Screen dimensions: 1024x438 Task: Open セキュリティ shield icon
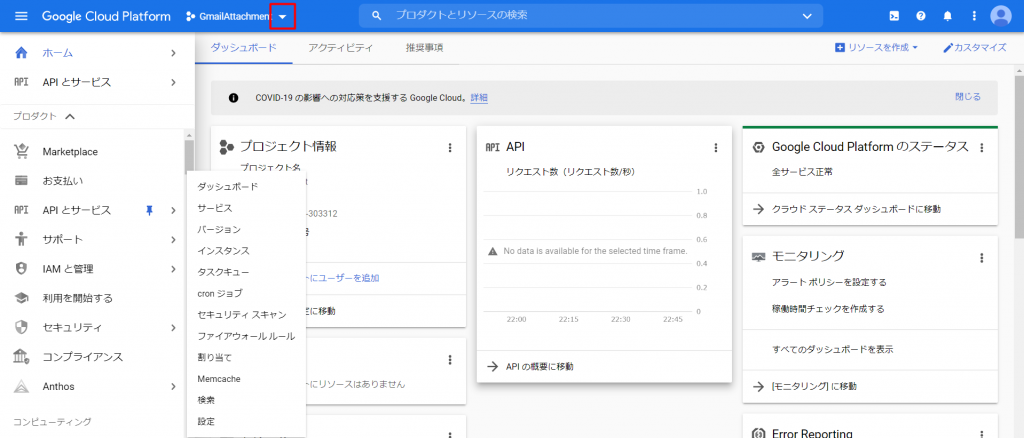(22, 327)
